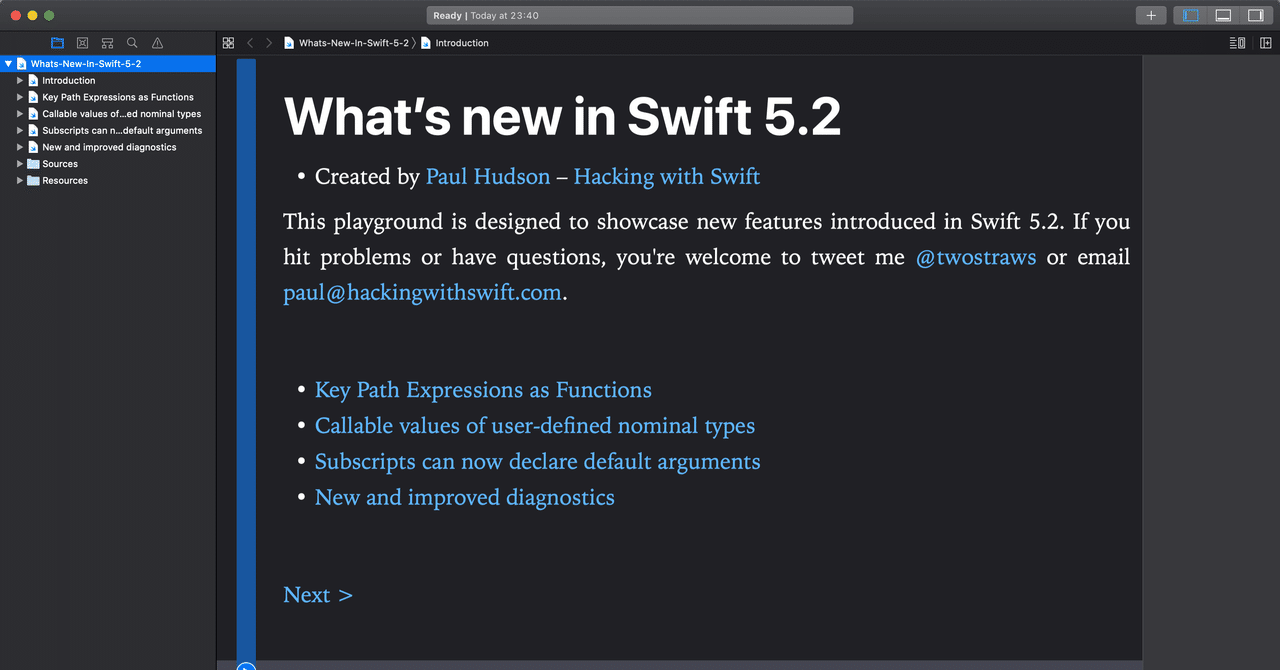The height and width of the screenshot is (670, 1280).
Task: Open the Hacking with Swift link
Action: [x=666, y=176]
